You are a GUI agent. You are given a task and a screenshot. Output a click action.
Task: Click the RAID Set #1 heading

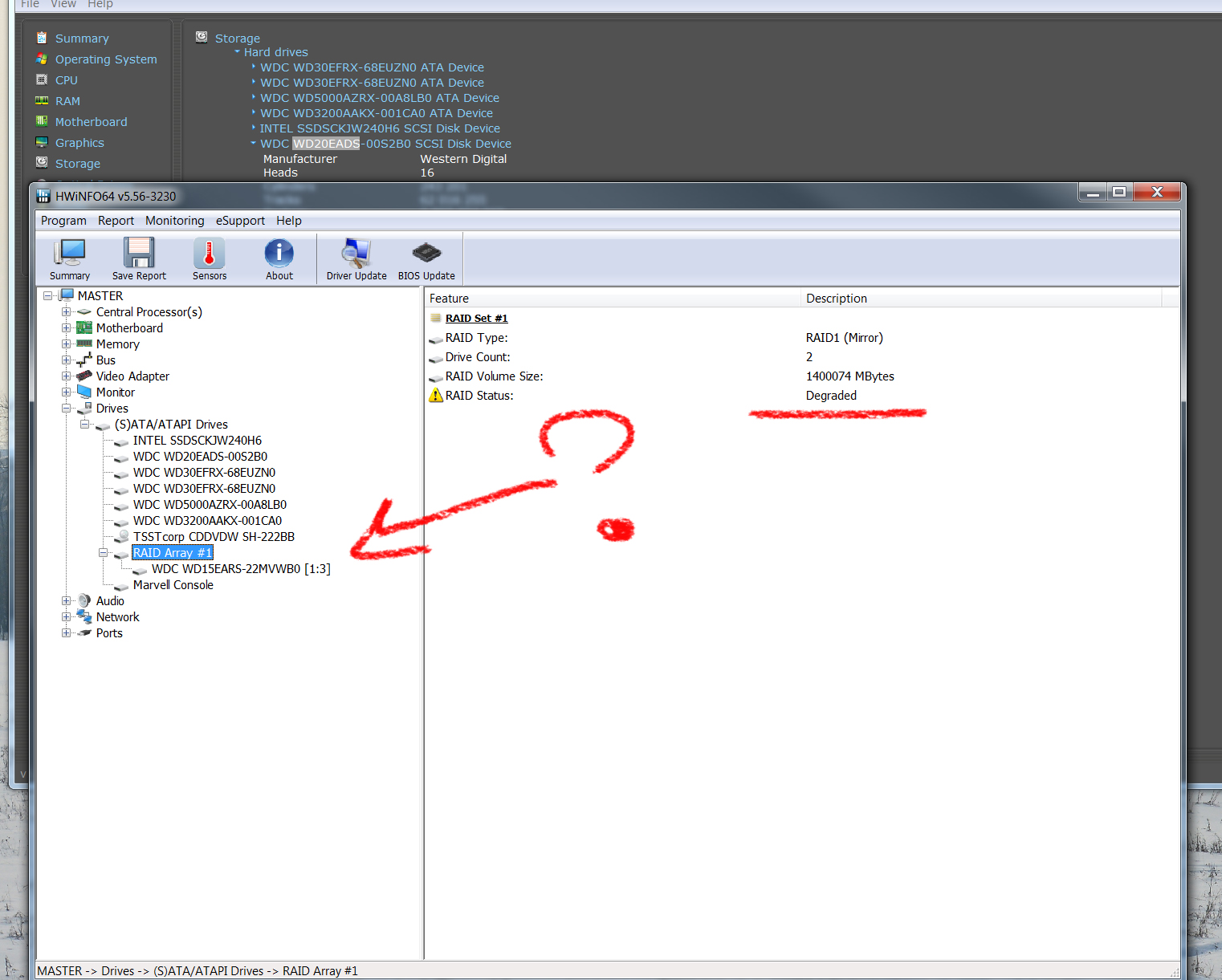(477, 319)
